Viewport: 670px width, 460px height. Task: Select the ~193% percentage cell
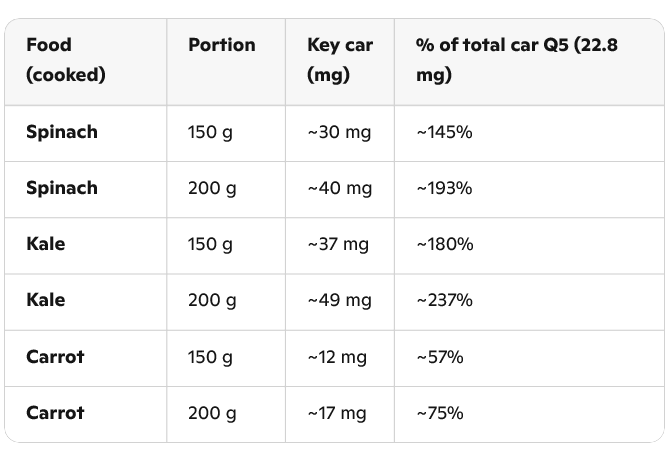(444, 188)
